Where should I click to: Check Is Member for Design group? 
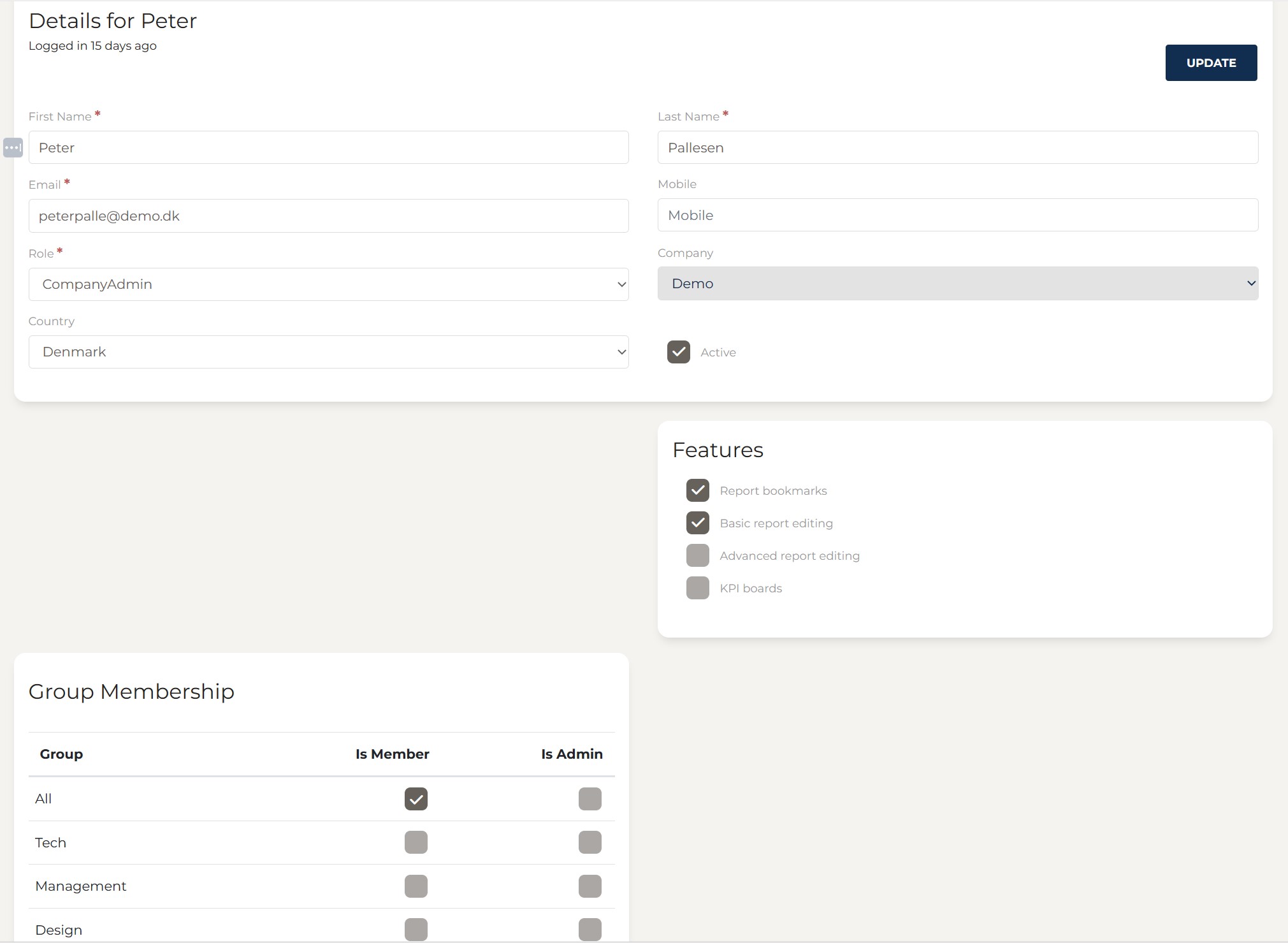(x=416, y=930)
